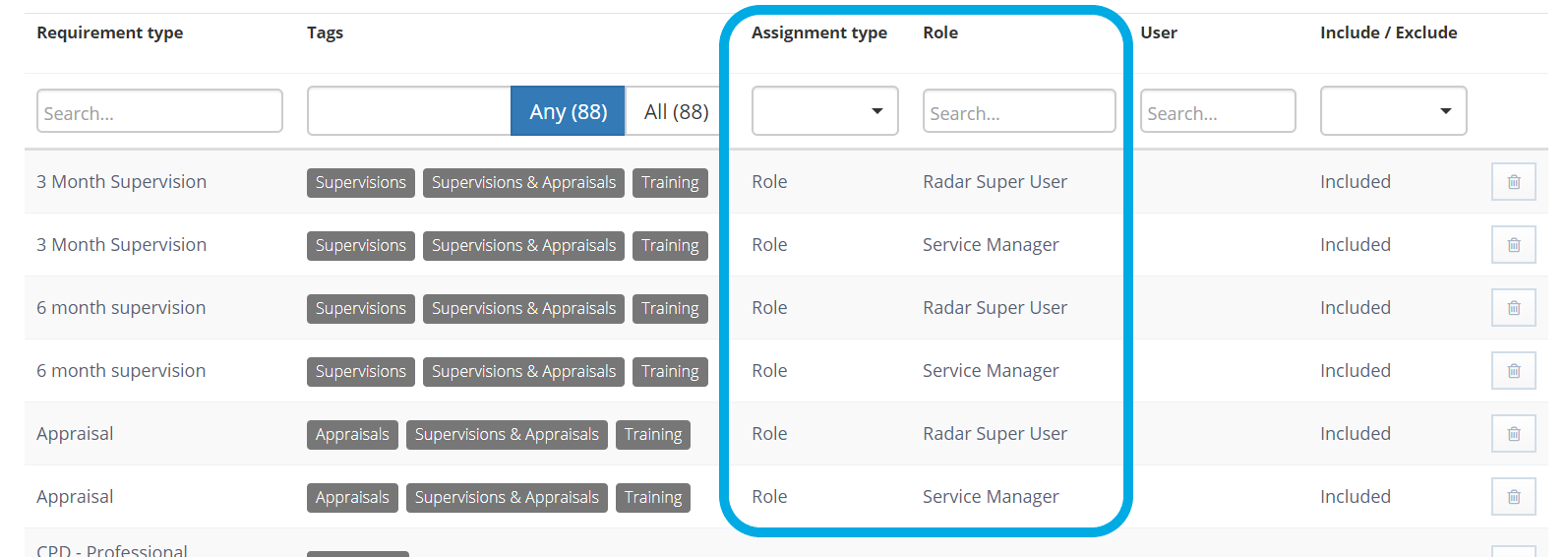The height and width of the screenshot is (557, 1568).
Task: Click Radar Super User role in Appraisal row
Action: tap(995, 434)
